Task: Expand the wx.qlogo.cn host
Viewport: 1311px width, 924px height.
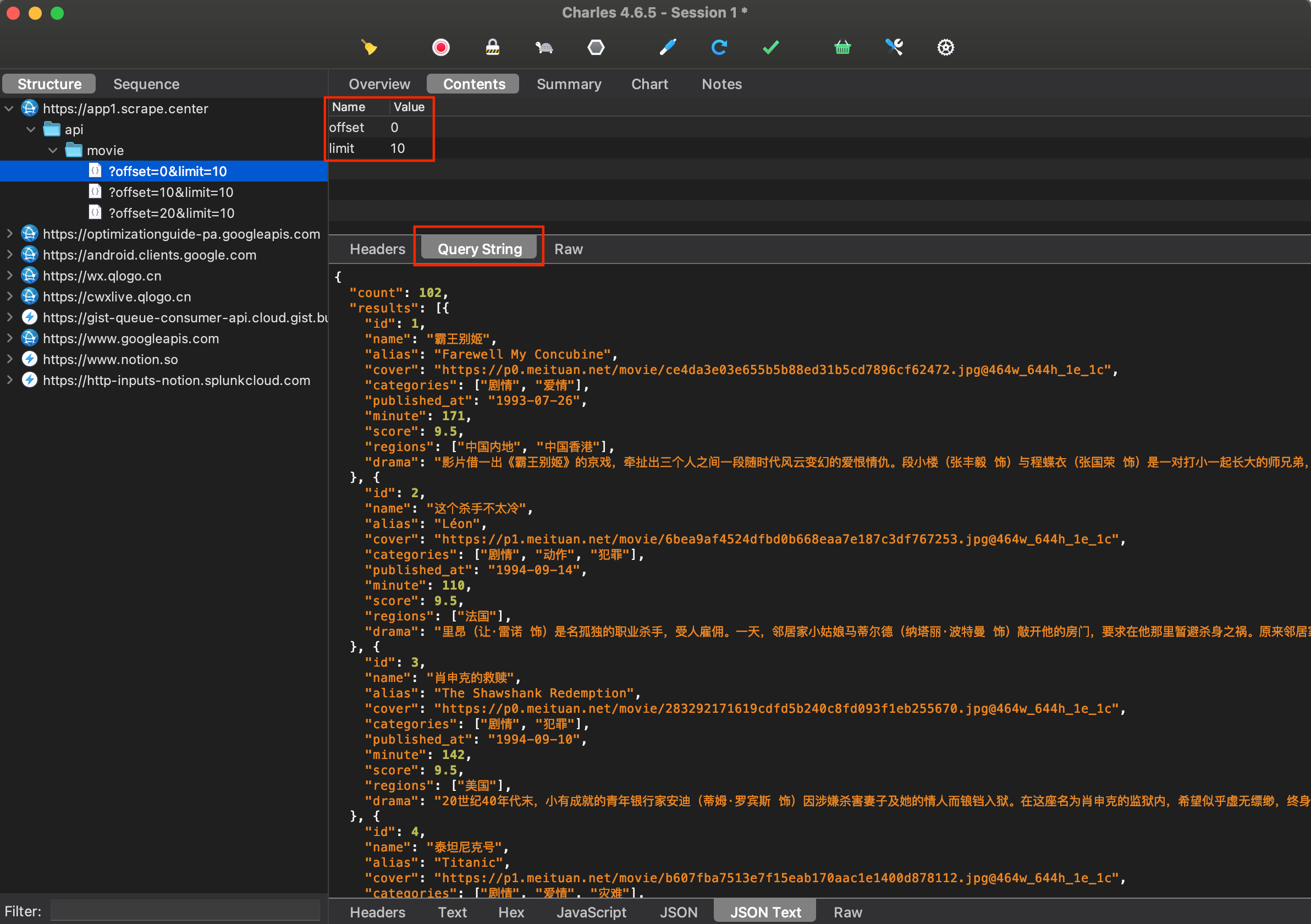Action: [x=9, y=275]
